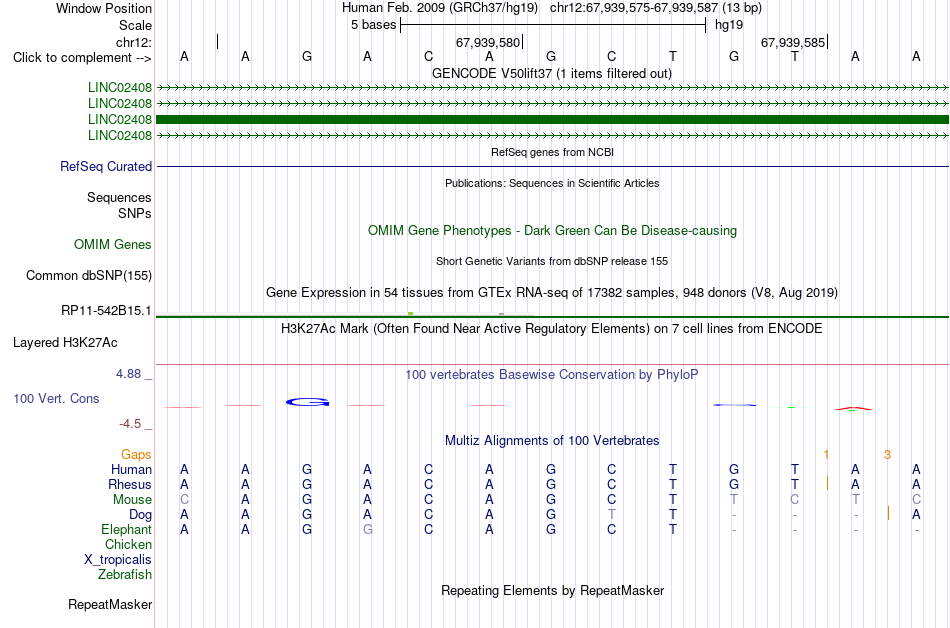The image size is (950, 628).
Task: Open the H3K27Ac Mark track title
Action: coord(552,329)
